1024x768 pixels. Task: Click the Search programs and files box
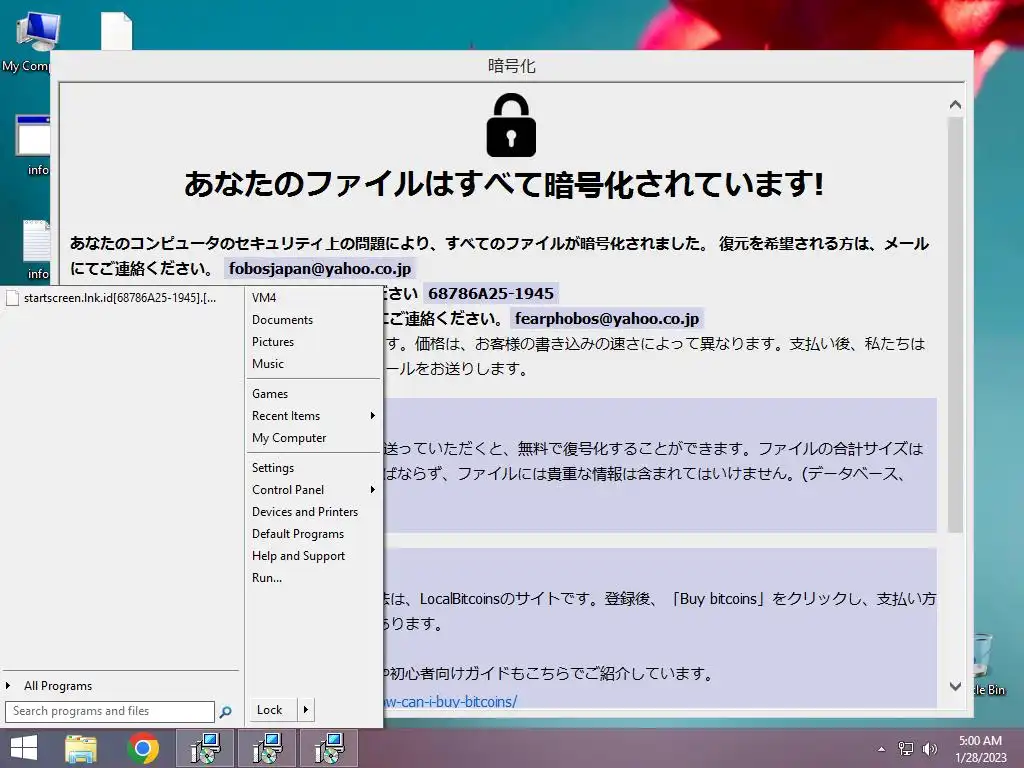tap(110, 711)
